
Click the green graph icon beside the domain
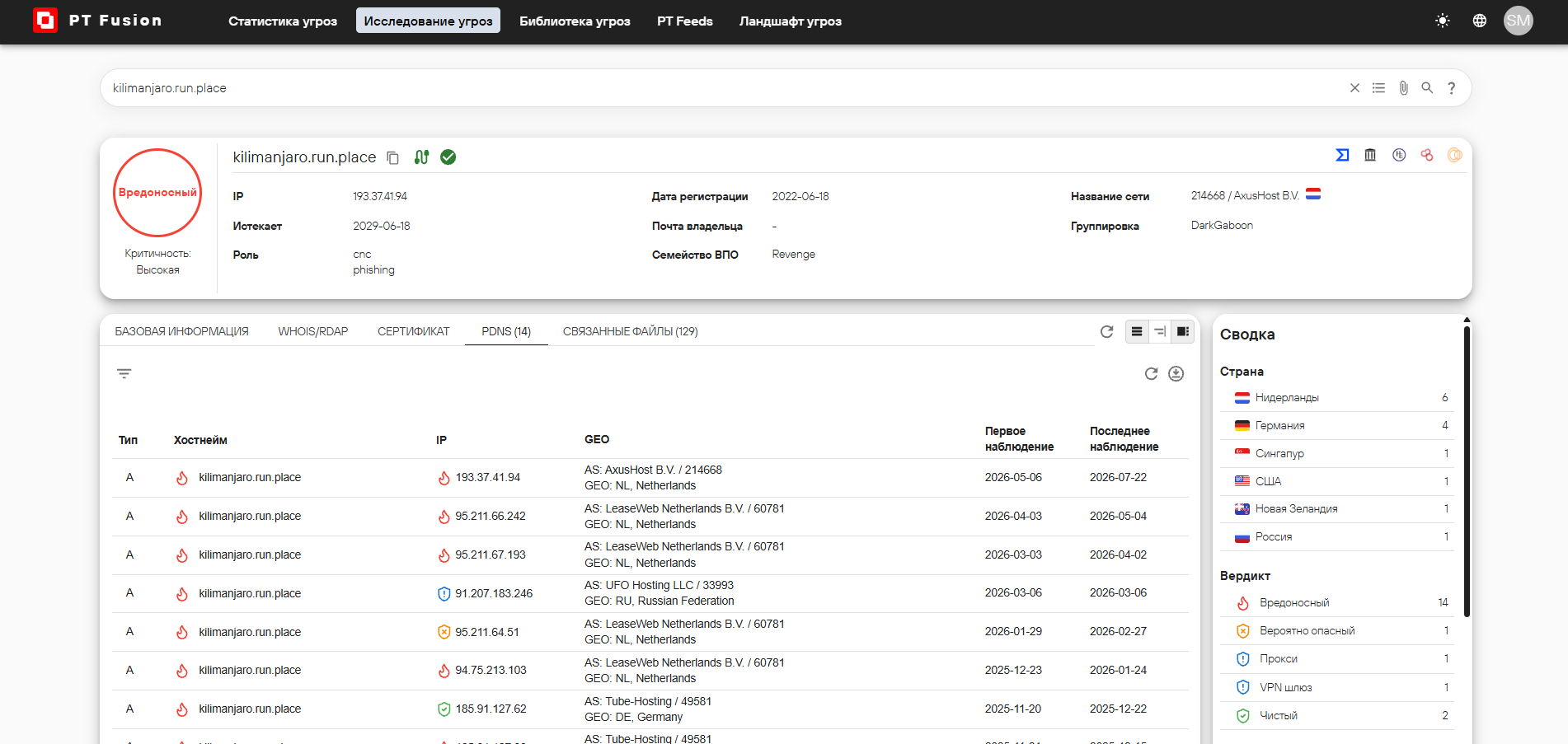click(x=421, y=157)
